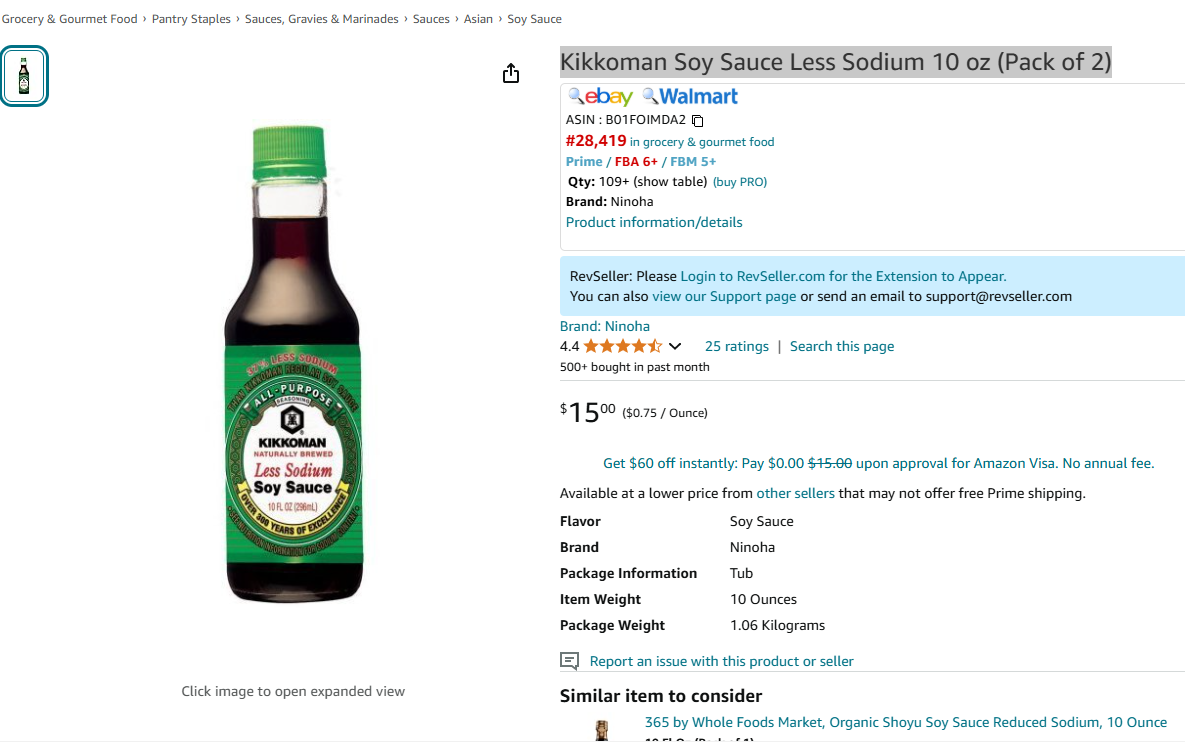Click main product image to expand
This screenshot has width=1185, height=742.
(x=293, y=364)
